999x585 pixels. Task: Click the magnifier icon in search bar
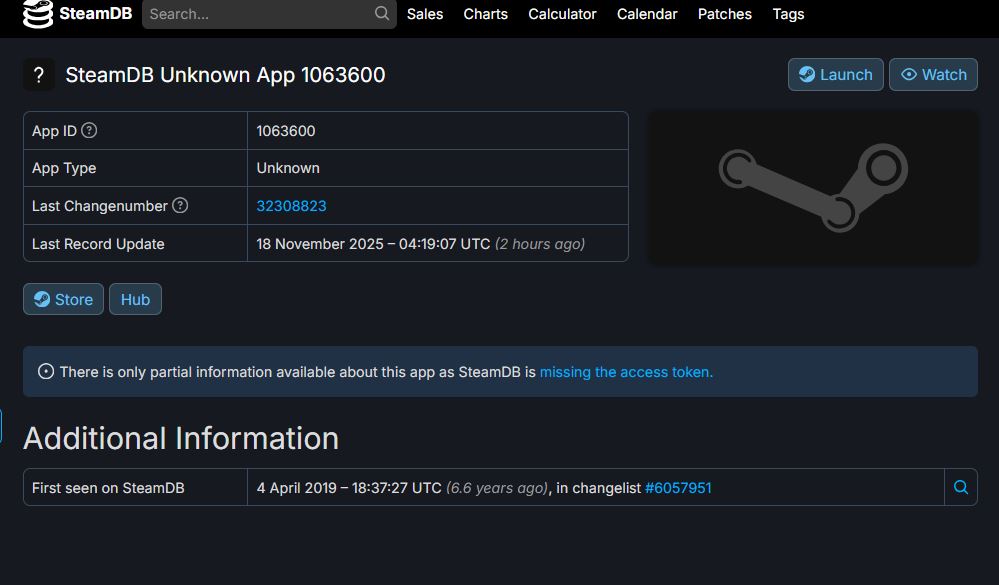point(382,14)
